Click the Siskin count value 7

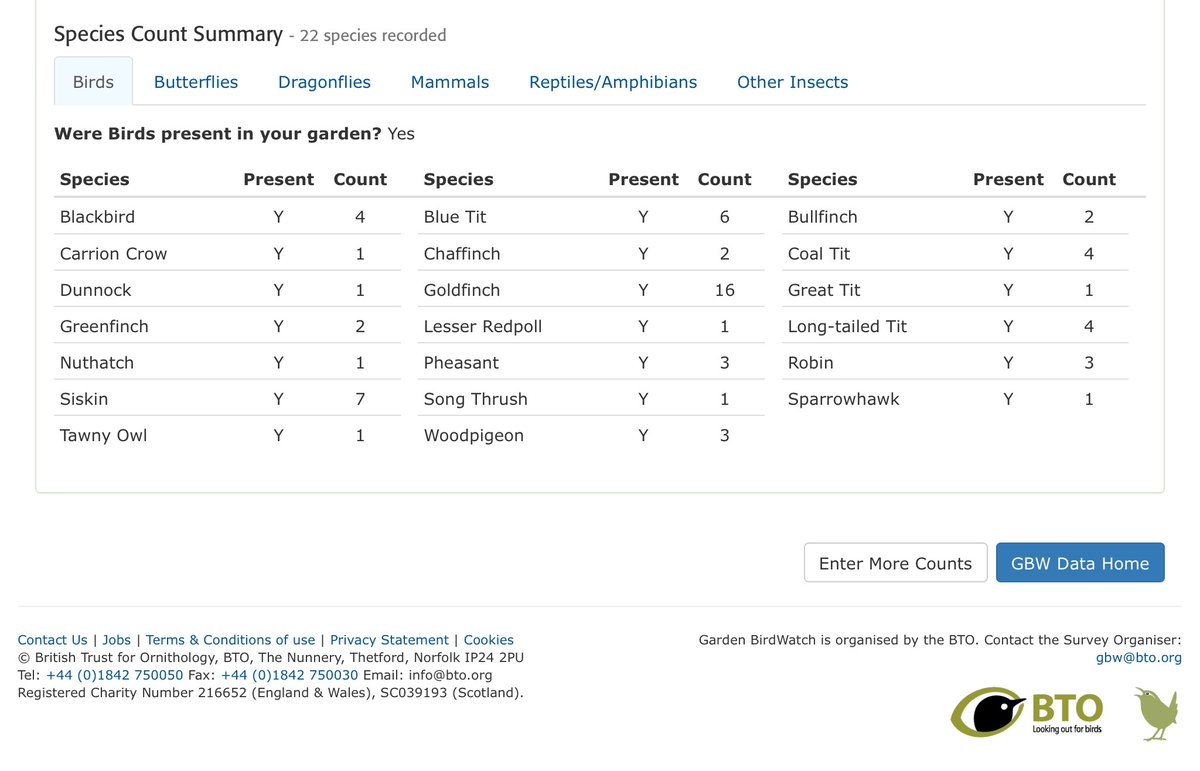click(x=360, y=399)
